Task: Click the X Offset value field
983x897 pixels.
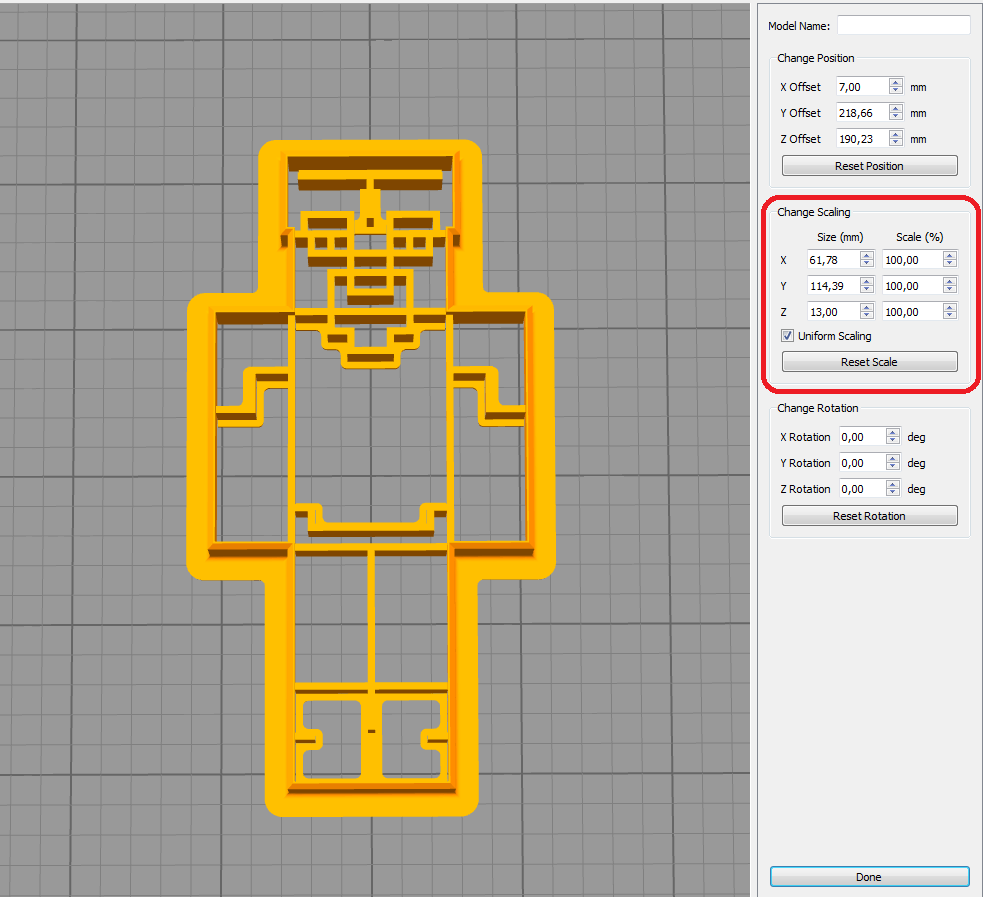Action: pyautogui.click(x=863, y=87)
